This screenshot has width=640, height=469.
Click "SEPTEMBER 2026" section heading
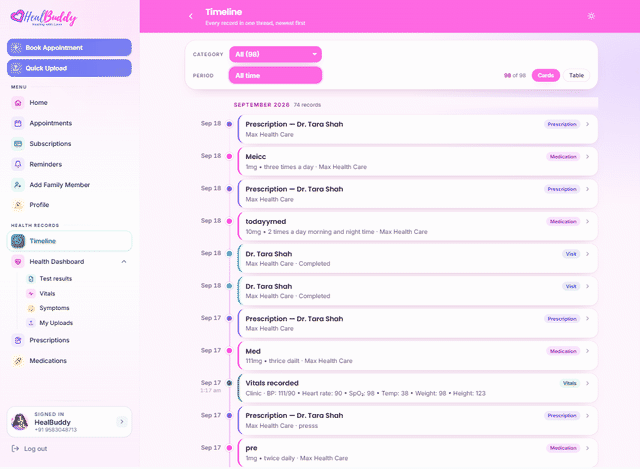(262, 105)
